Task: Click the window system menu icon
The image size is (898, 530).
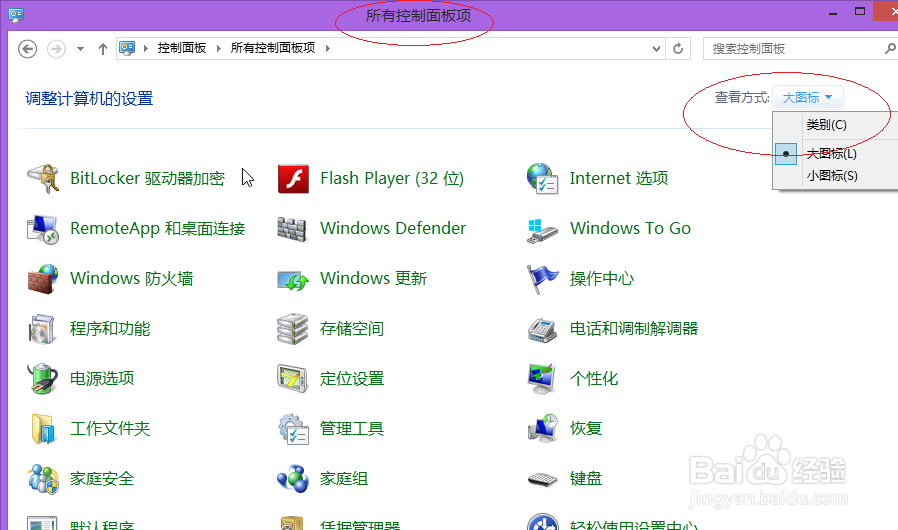Action: click(x=15, y=15)
